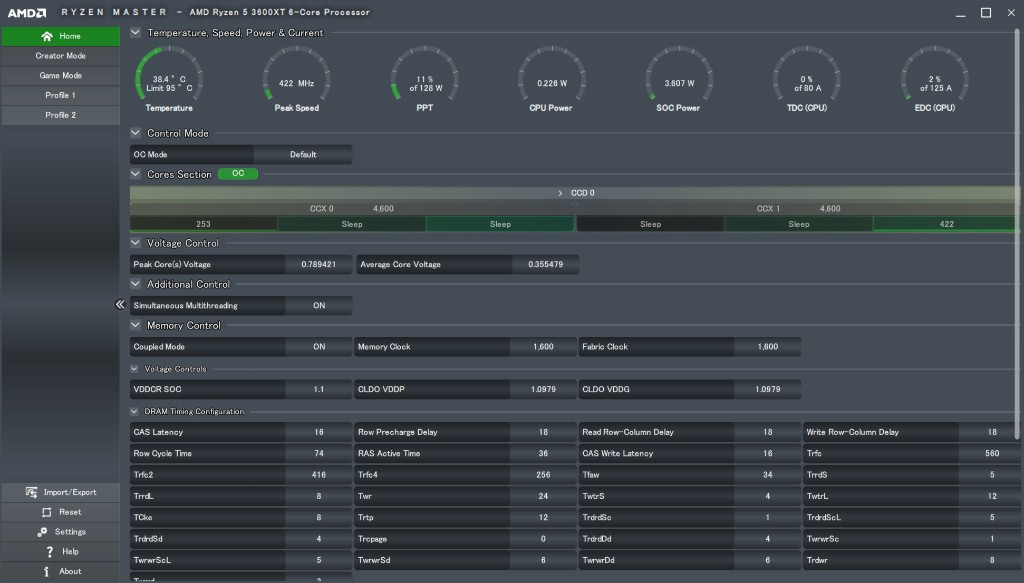
Task: Click the Home icon in sidebar
Action: coord(46,36)
